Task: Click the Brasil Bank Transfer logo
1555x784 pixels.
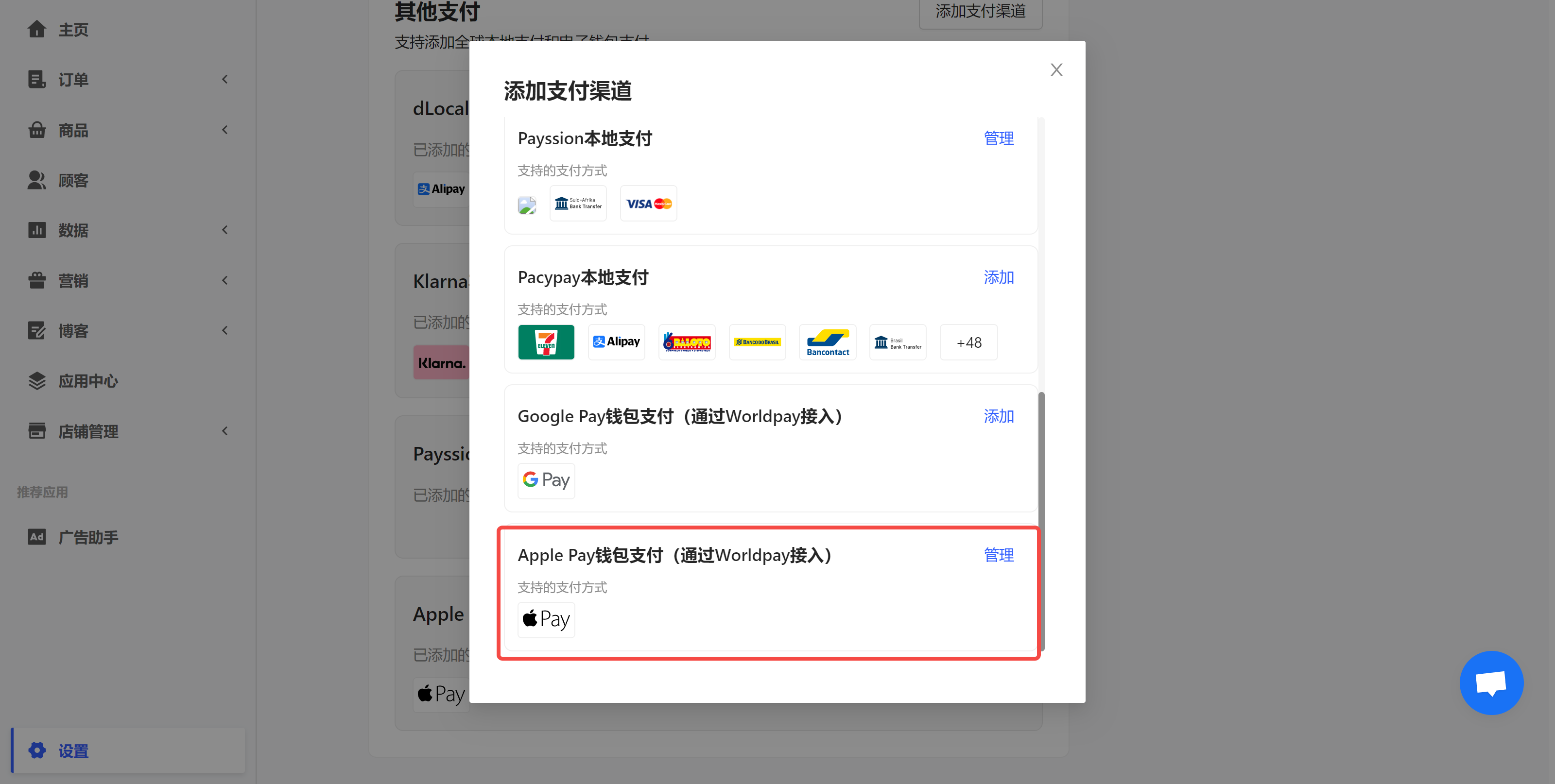Action: (x=898, y=342)
